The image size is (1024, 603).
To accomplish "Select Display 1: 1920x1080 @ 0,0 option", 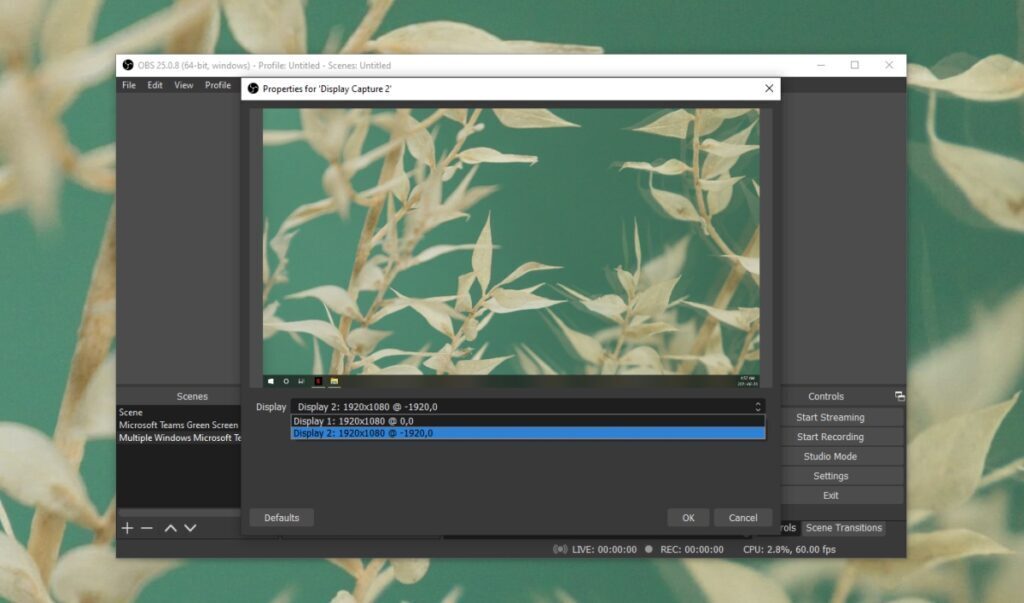I will [x=528, y=421].
